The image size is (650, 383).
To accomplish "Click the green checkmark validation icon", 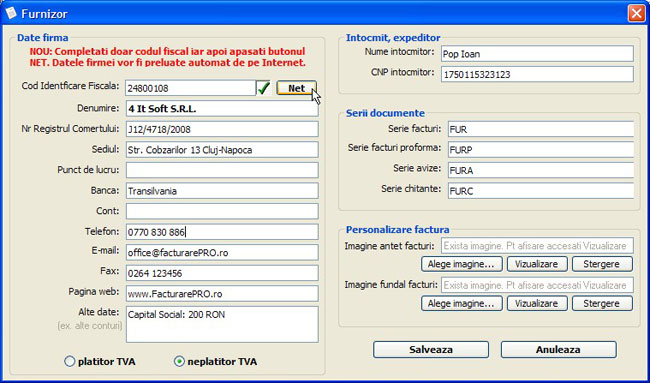I will pyautogui.click(x=264, y=88).
